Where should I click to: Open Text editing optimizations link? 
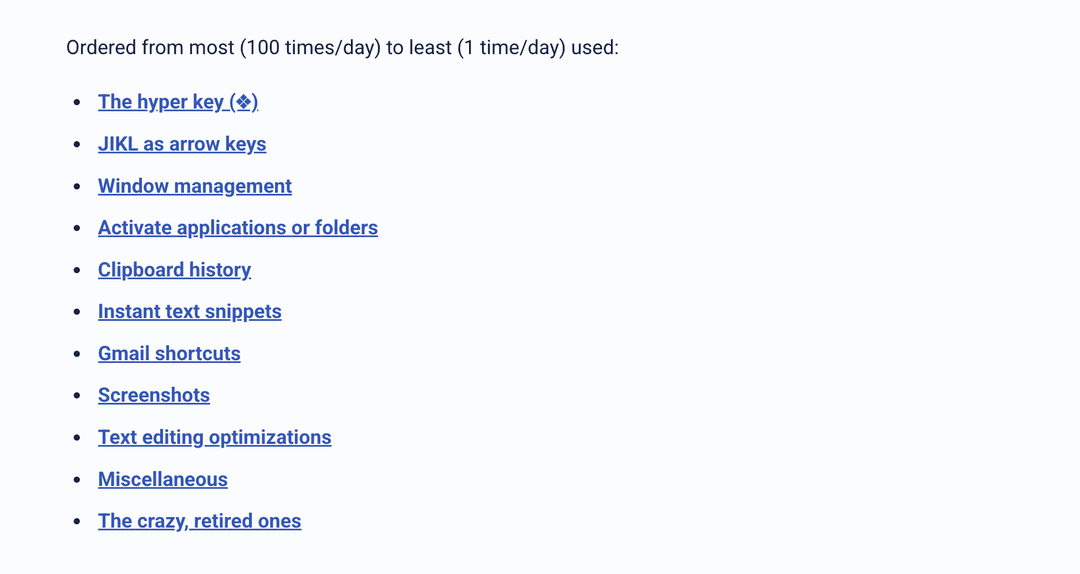[214, 438]
